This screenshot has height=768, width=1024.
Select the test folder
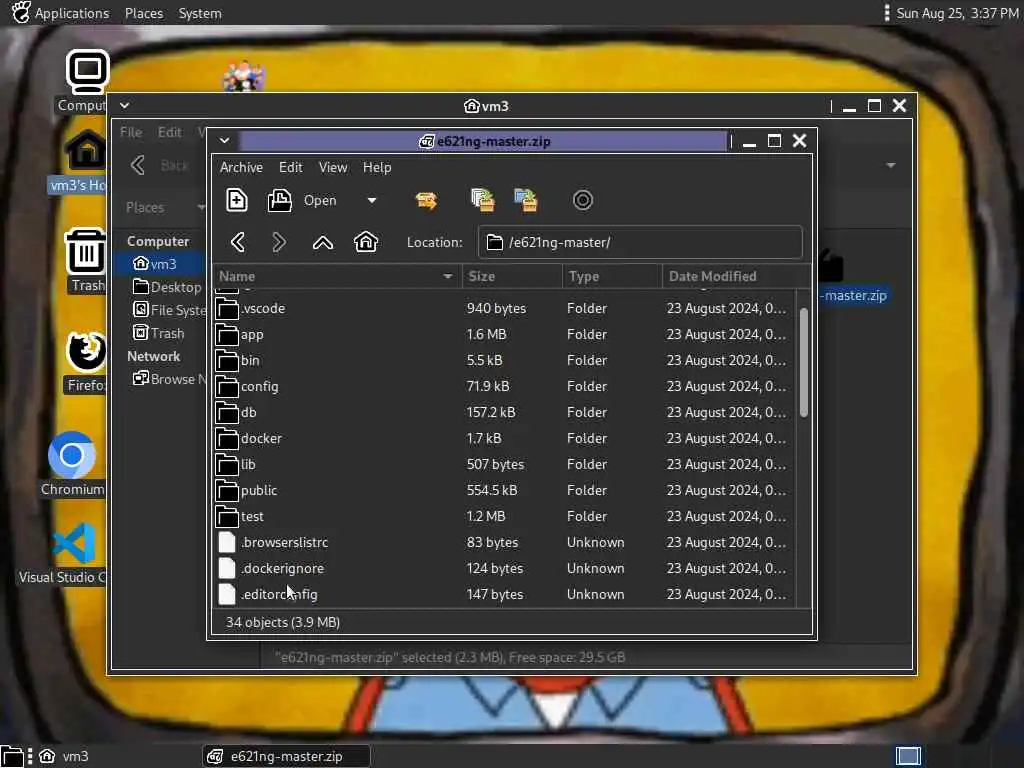(504, 517)
